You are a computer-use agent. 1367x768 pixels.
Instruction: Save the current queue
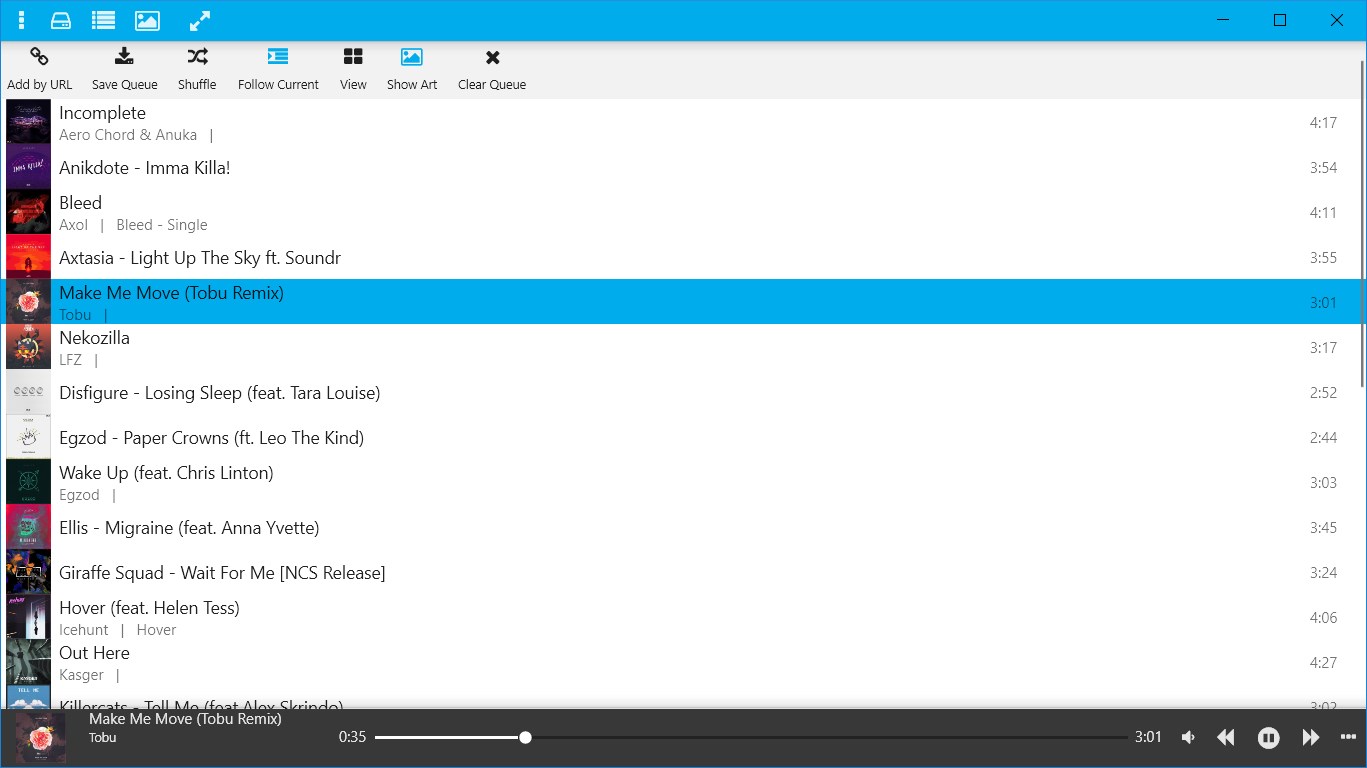click(x=124, y=67)
